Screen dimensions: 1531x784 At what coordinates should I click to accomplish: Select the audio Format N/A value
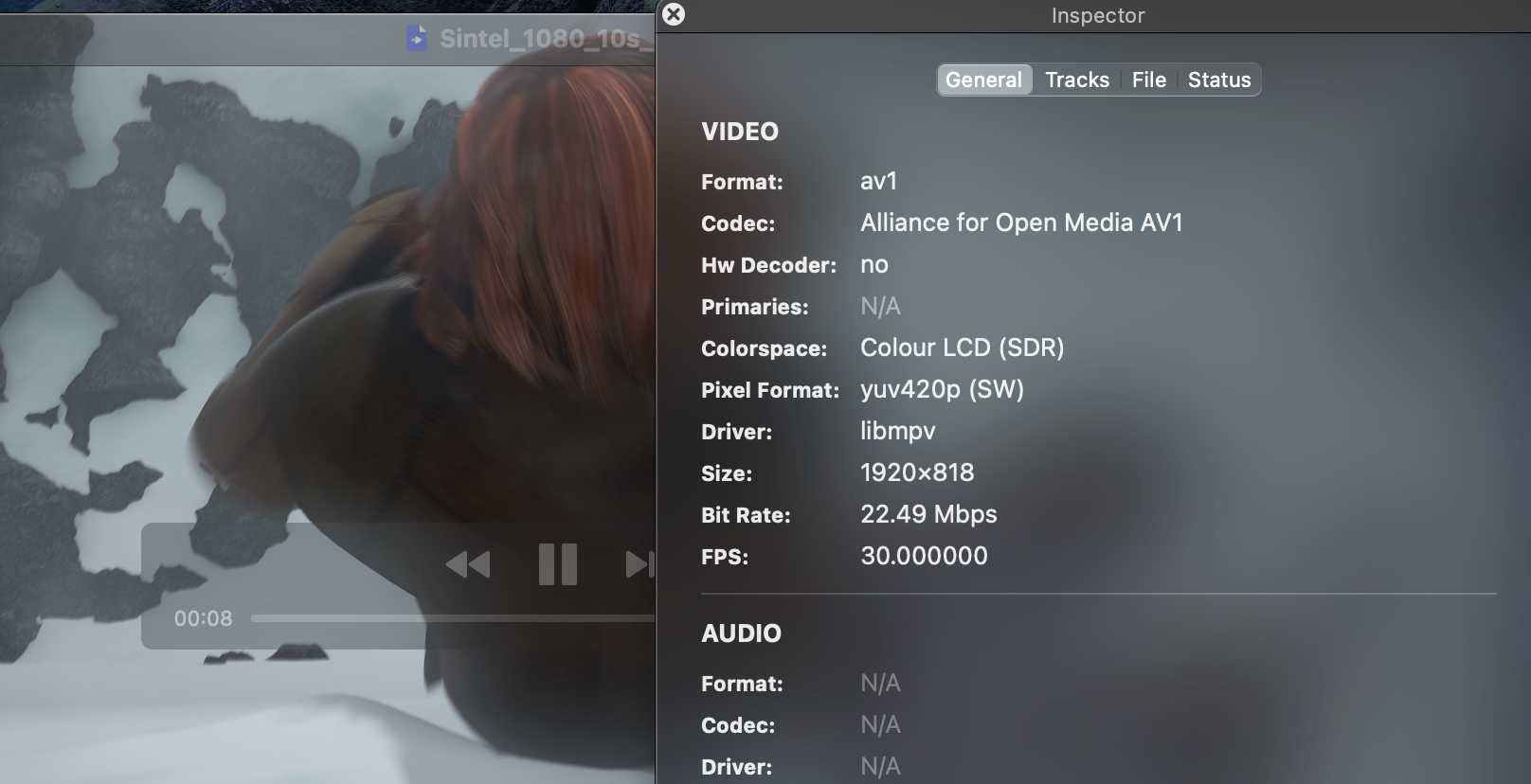click(x=880, y=683)
